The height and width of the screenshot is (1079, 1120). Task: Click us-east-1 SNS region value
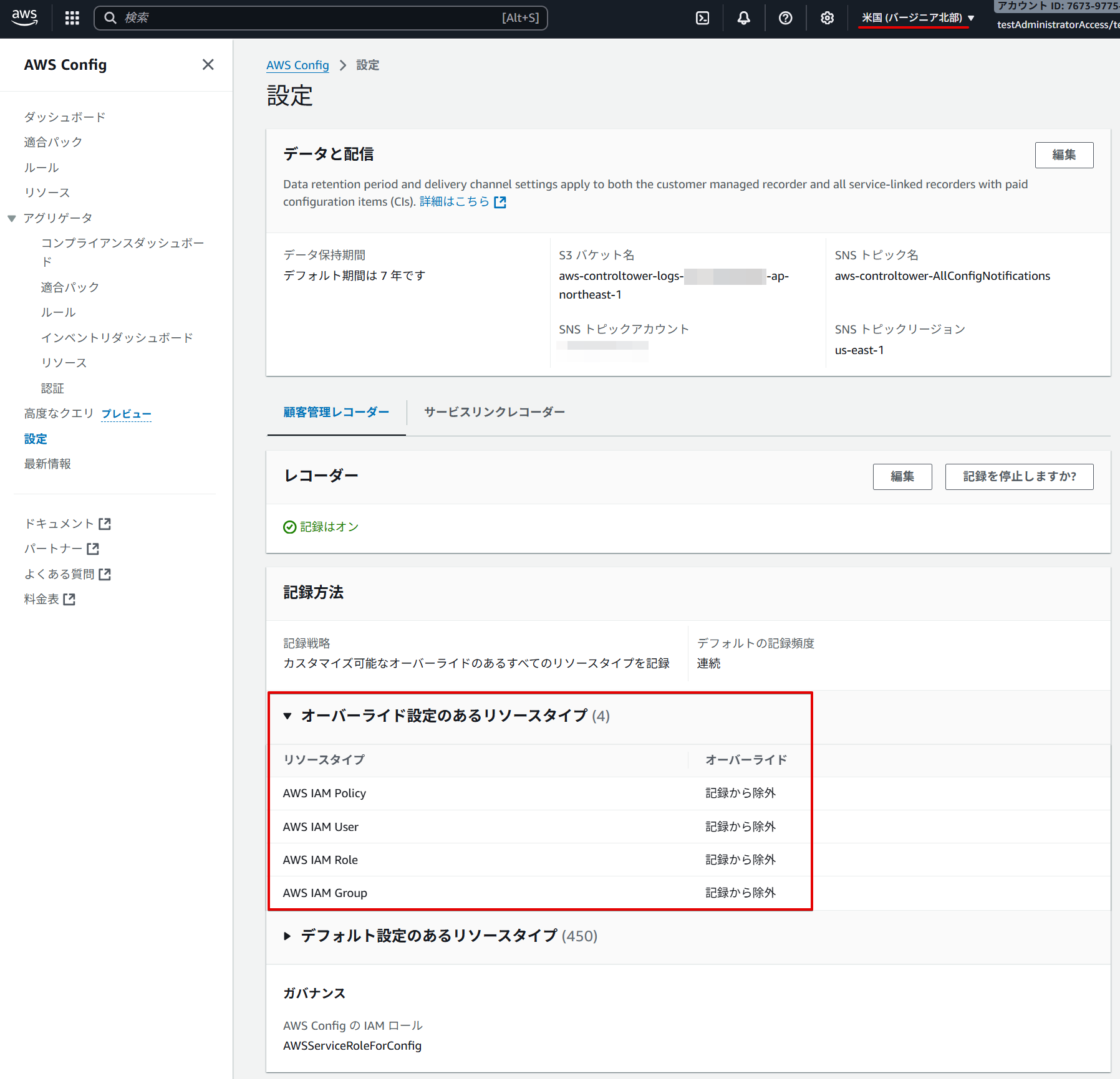[x=859, y=350]
